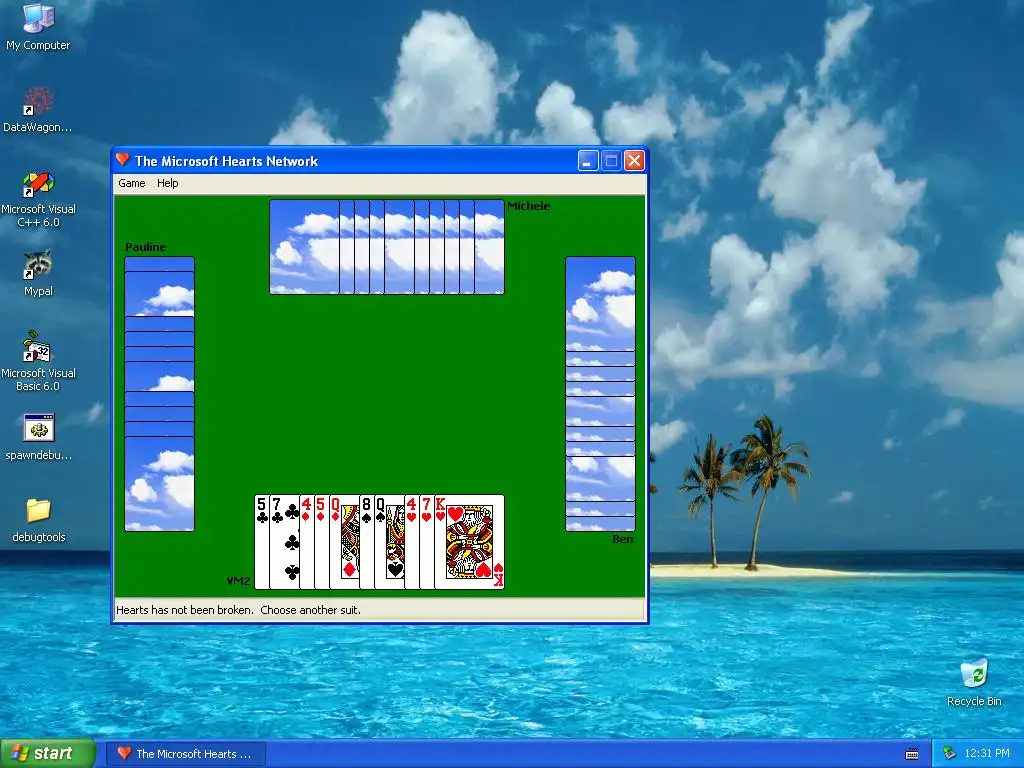Click the 'Hearts has not been broken' status text
Image resolution: width=1024 pixels, height=768 pixels.
[x=238, y=610]
